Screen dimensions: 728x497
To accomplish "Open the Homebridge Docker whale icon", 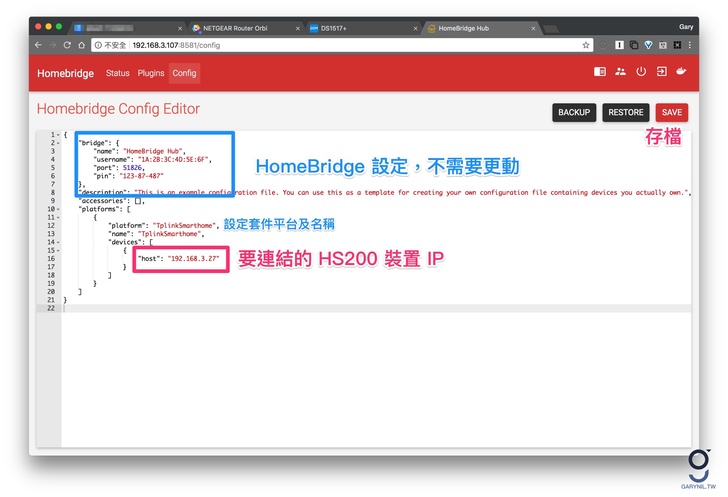I will pos(681,72).
